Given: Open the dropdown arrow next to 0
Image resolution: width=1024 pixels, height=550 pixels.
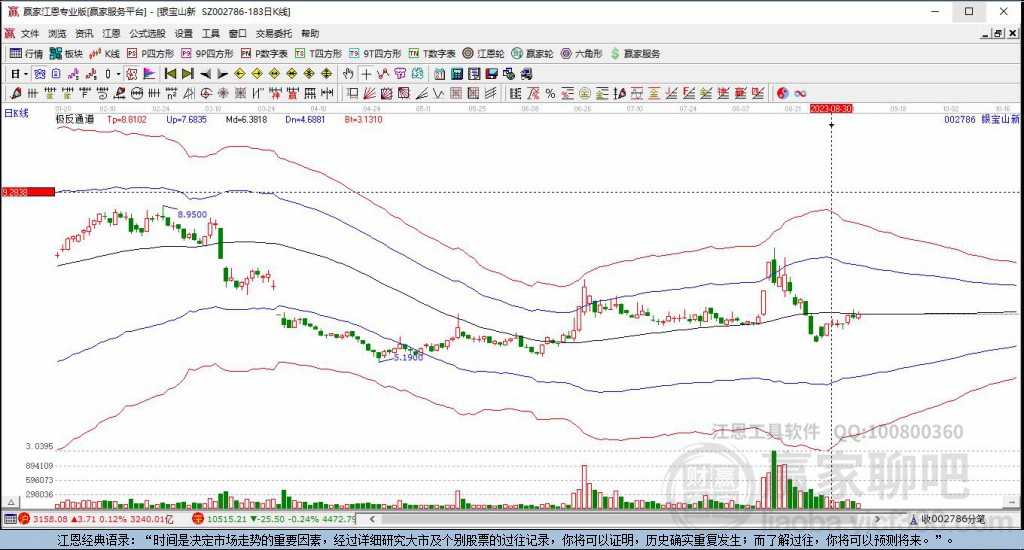Looking at the screenshot, I should pyautogui.click(x=118, y=73).
